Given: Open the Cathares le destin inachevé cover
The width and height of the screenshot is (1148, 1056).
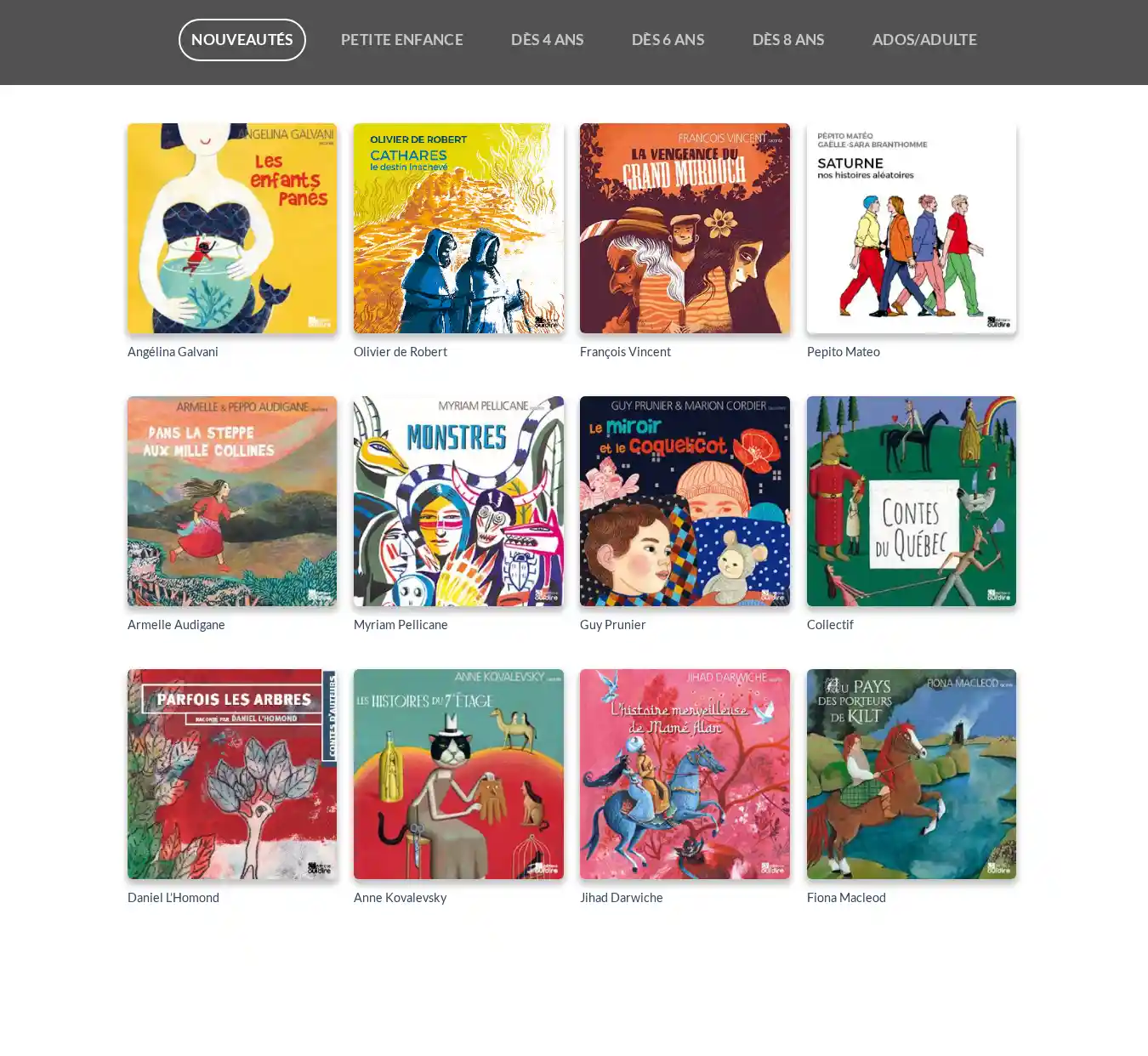Looking at the screenshot, I should tap(458, 228).
